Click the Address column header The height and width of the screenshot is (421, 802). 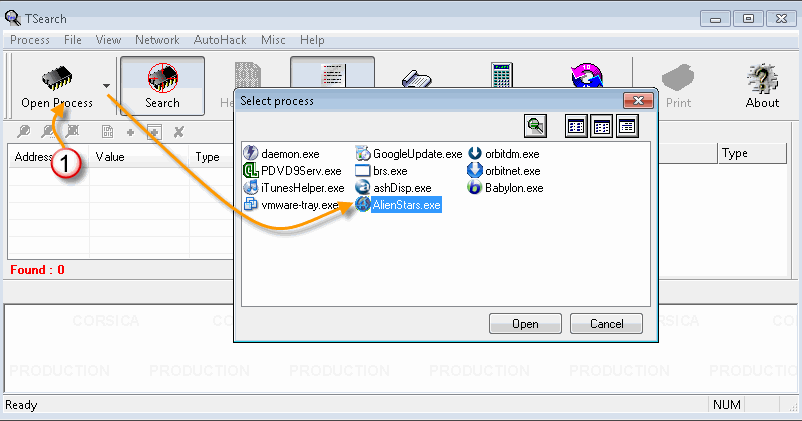click(49, 157)
